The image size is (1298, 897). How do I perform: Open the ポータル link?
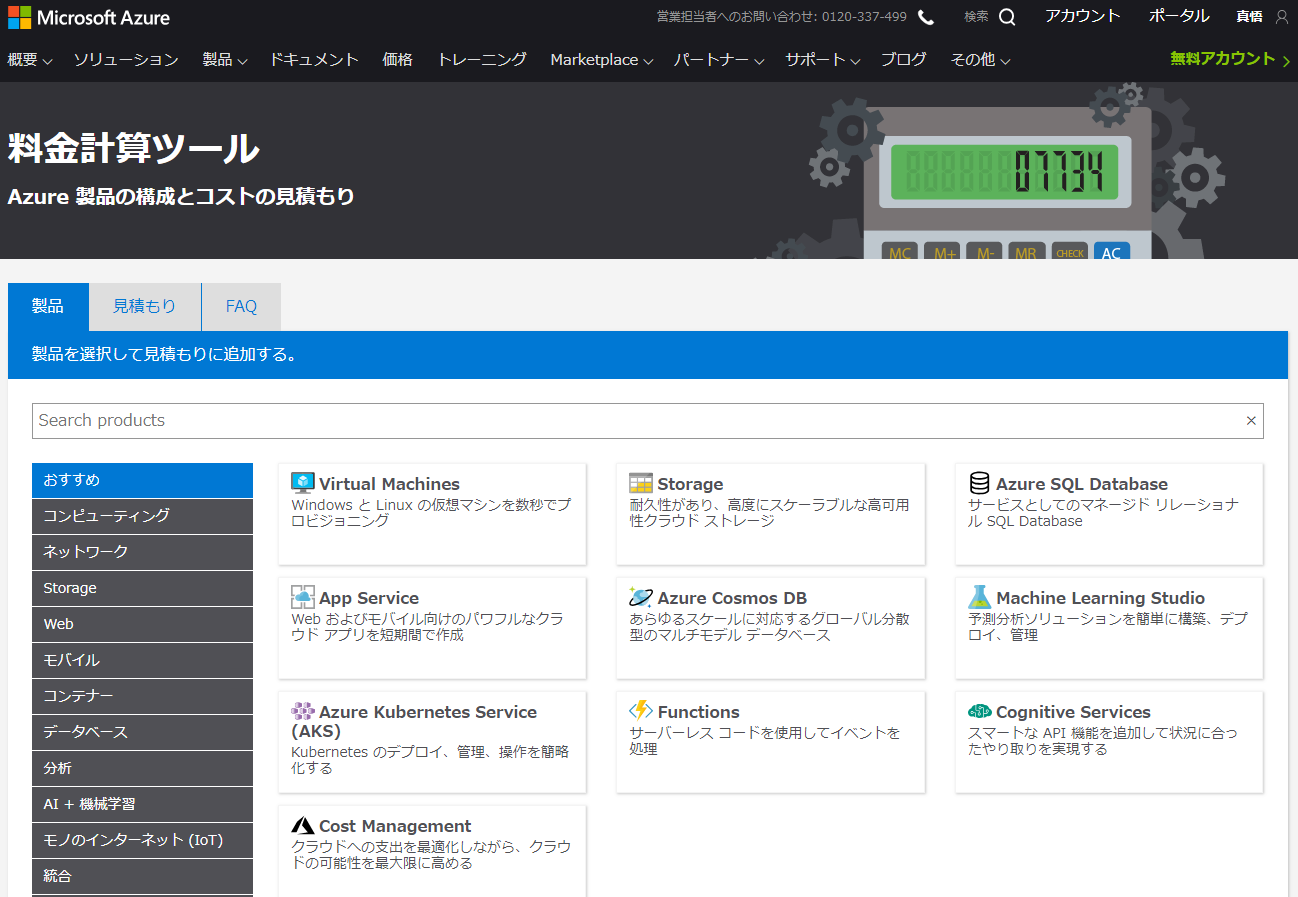coord(1179,16)
